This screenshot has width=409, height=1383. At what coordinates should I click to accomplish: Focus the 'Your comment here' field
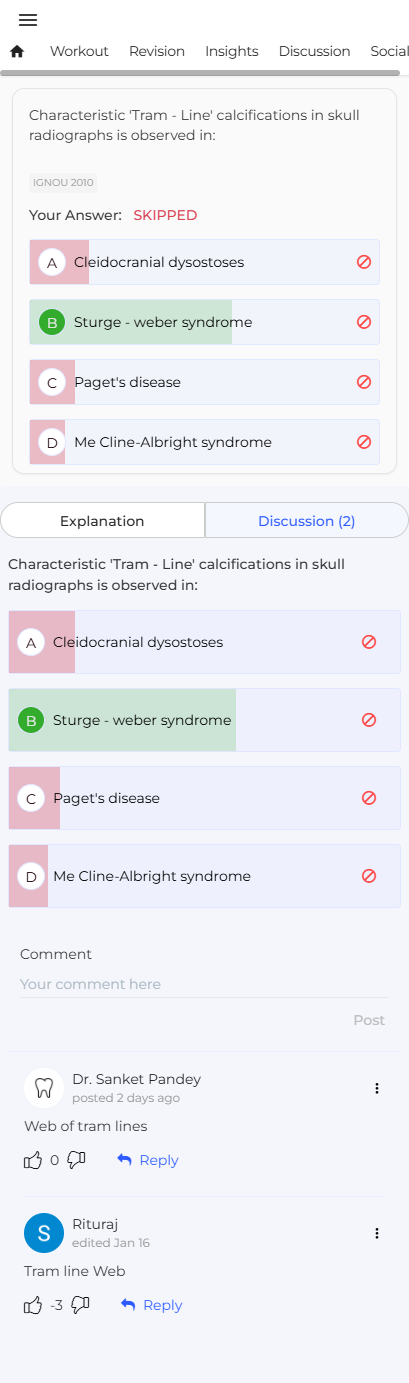204,984
